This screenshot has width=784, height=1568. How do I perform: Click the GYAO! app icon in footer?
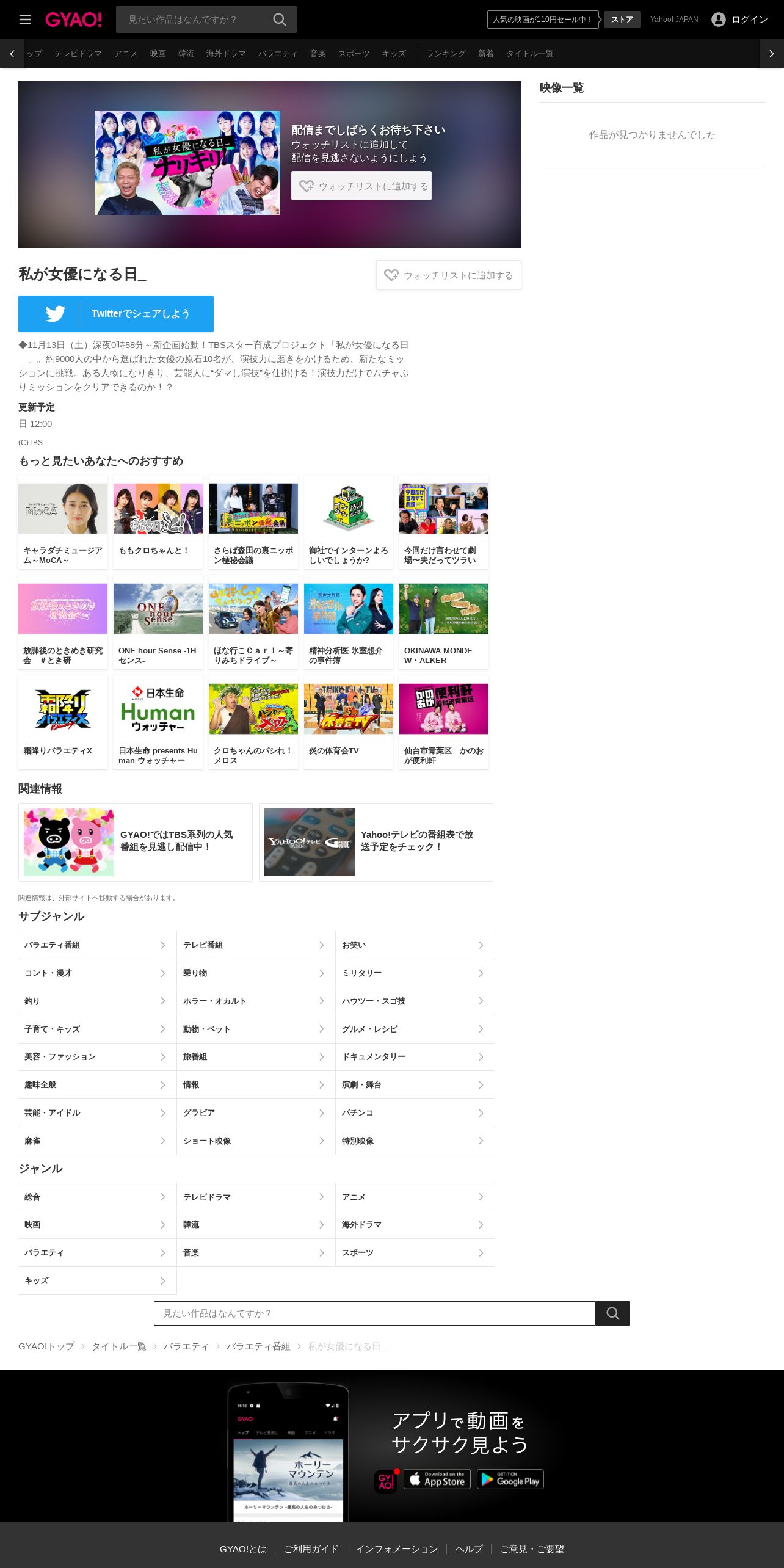[x=386, y=1481]
